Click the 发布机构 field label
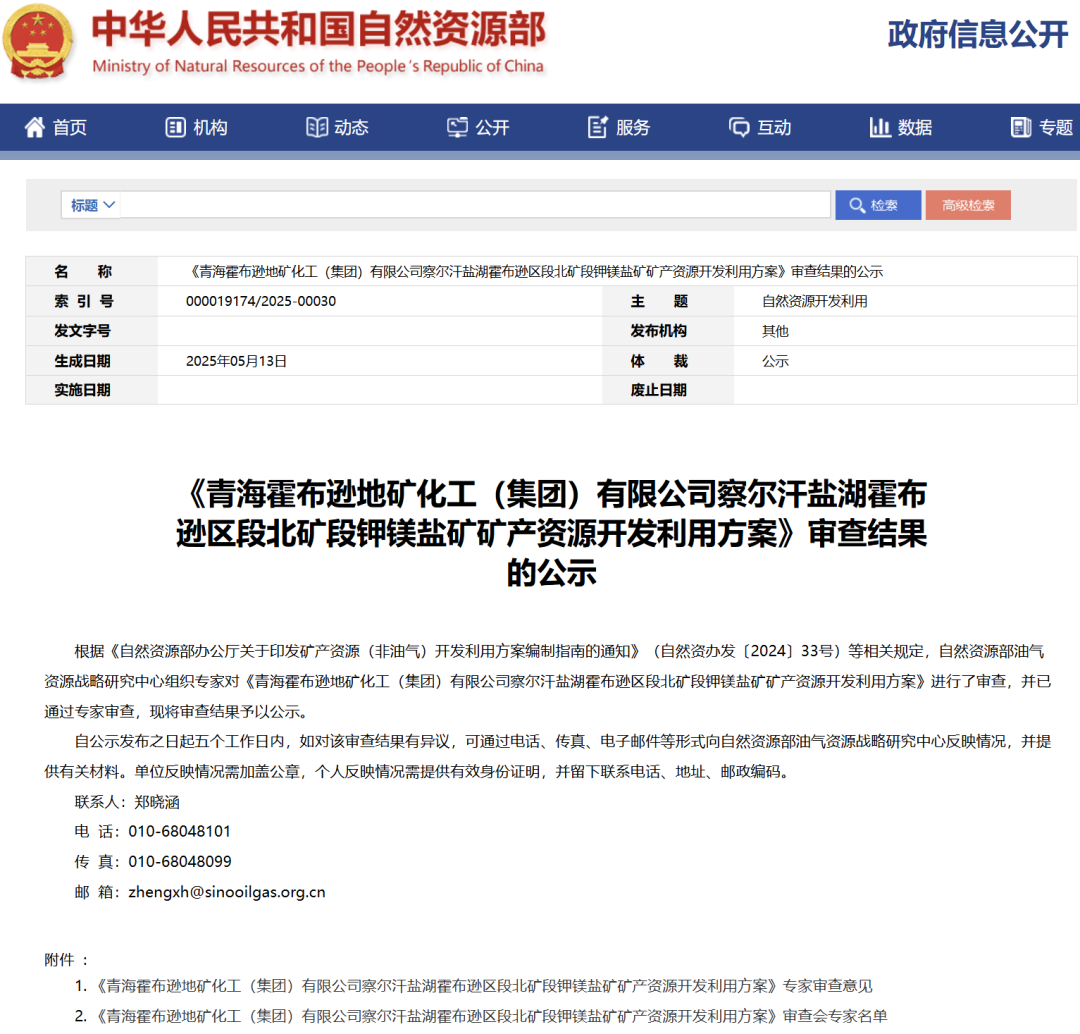This screenshot has width=1080, height=1034. (x=658, y=331)
